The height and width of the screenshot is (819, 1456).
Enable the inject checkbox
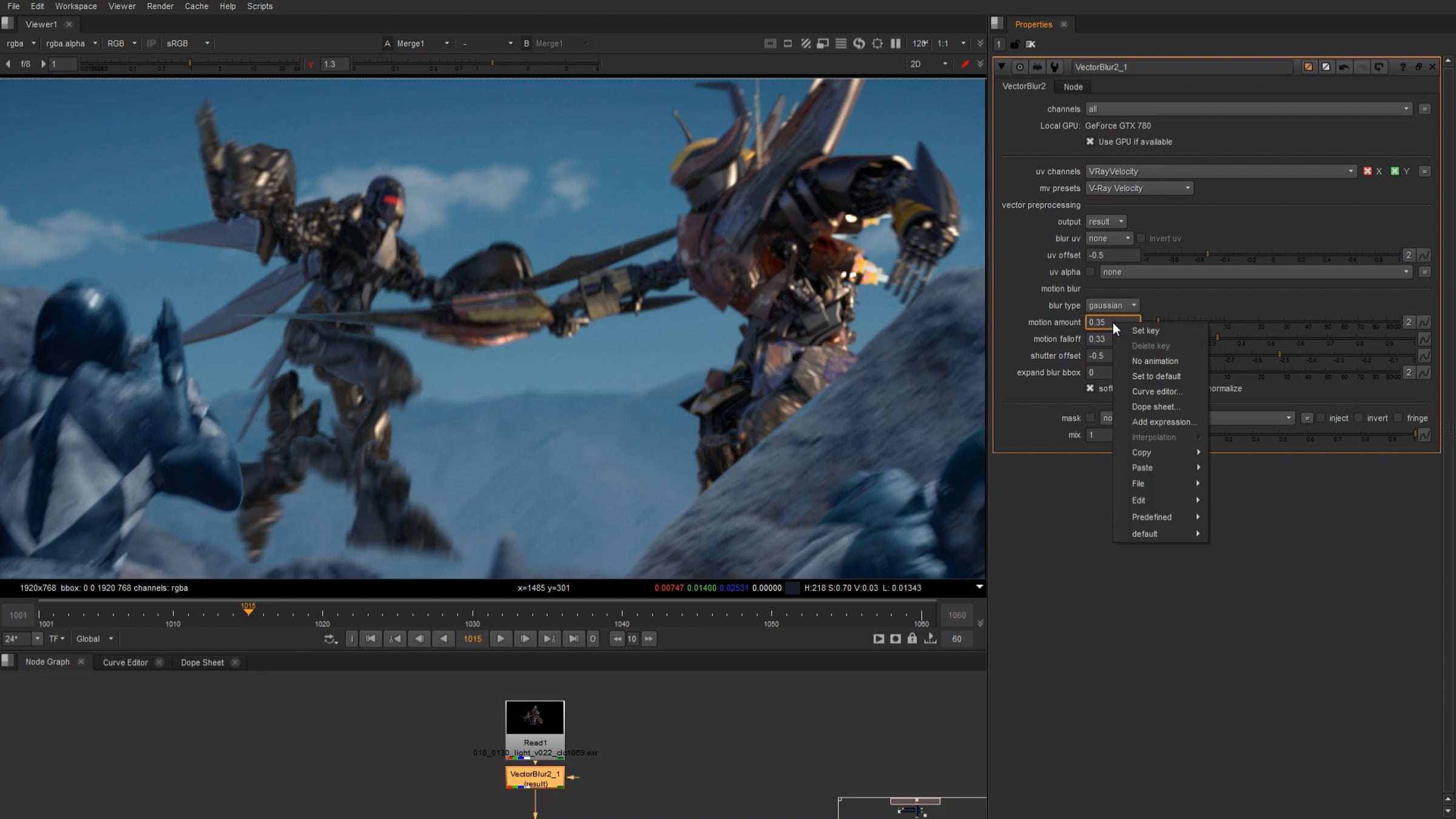[x=1321, y=418]
